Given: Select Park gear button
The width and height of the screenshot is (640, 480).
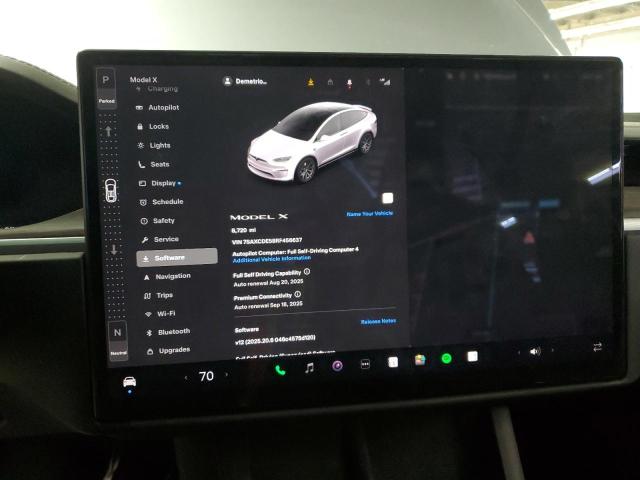Looking at the screenshot, I should click(106, 87).
